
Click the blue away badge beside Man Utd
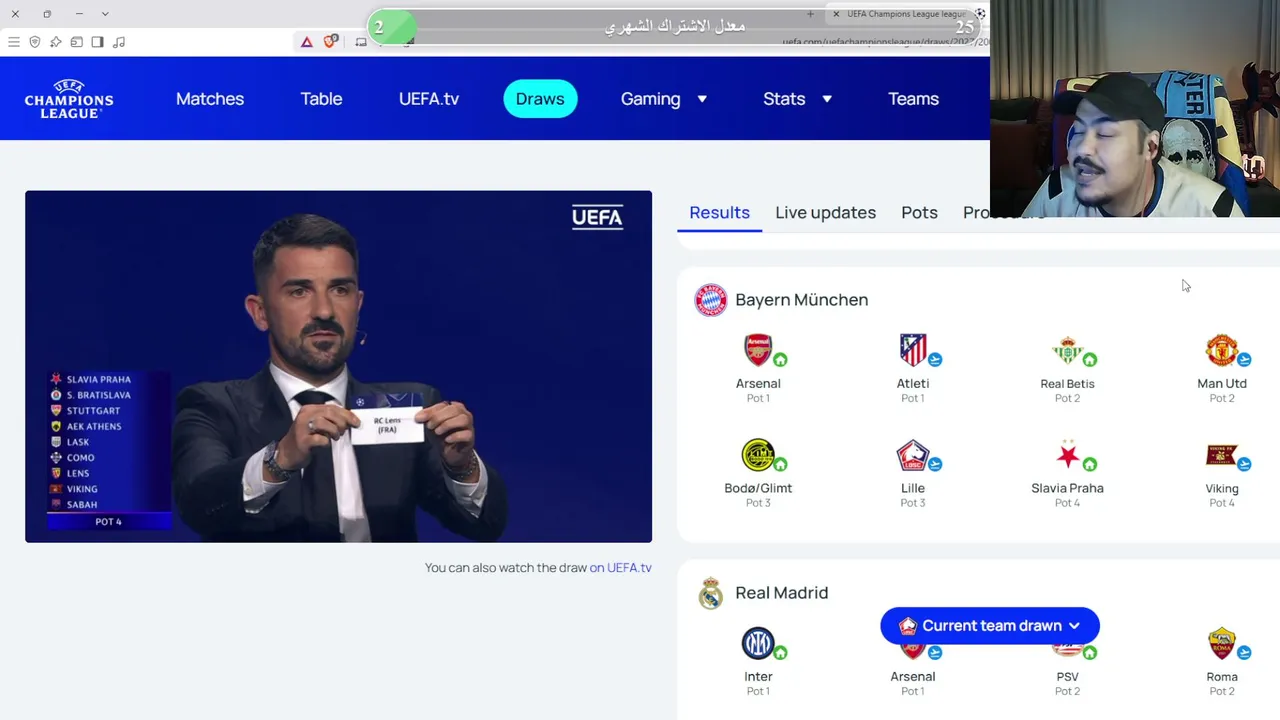(1244, 360)
